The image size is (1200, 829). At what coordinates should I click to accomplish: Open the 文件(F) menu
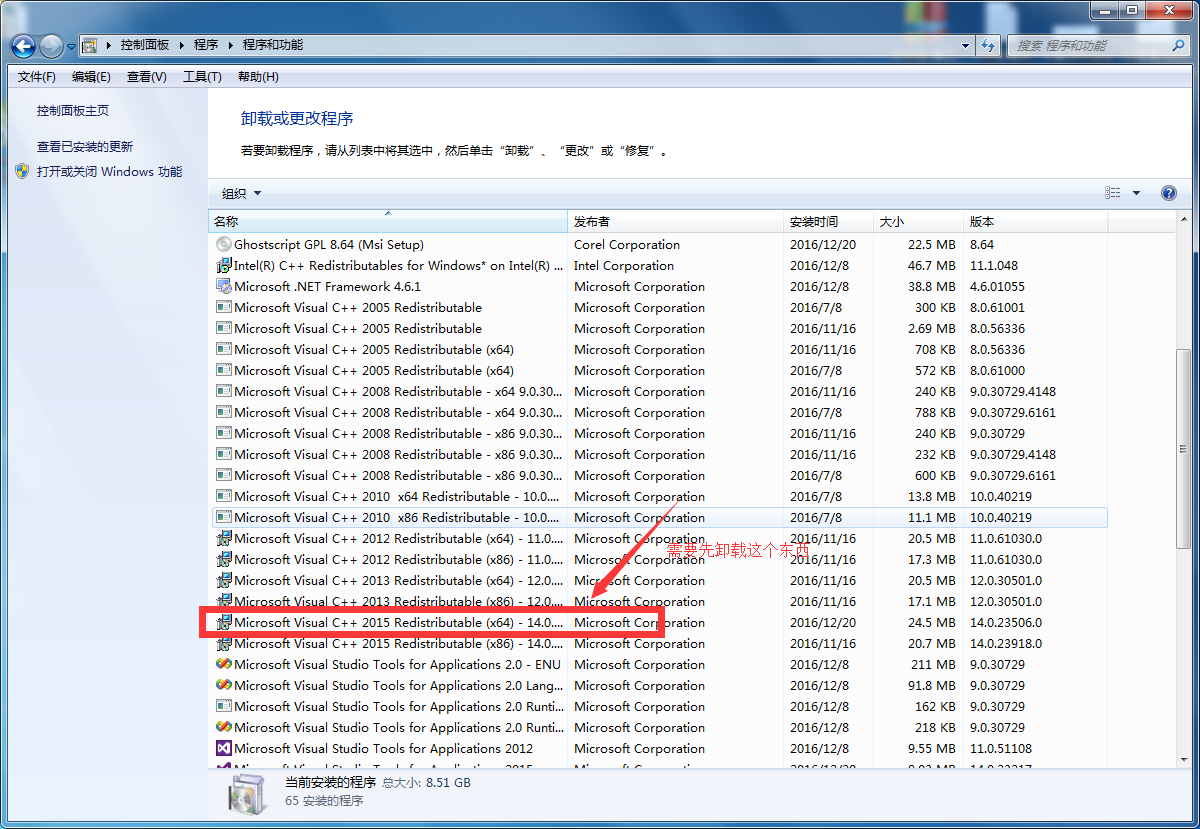[x=37, y=77]
